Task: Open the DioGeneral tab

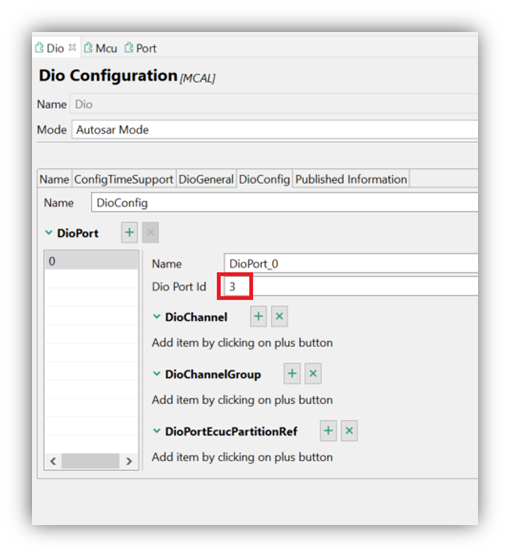Action: click(x=206, y=179)
